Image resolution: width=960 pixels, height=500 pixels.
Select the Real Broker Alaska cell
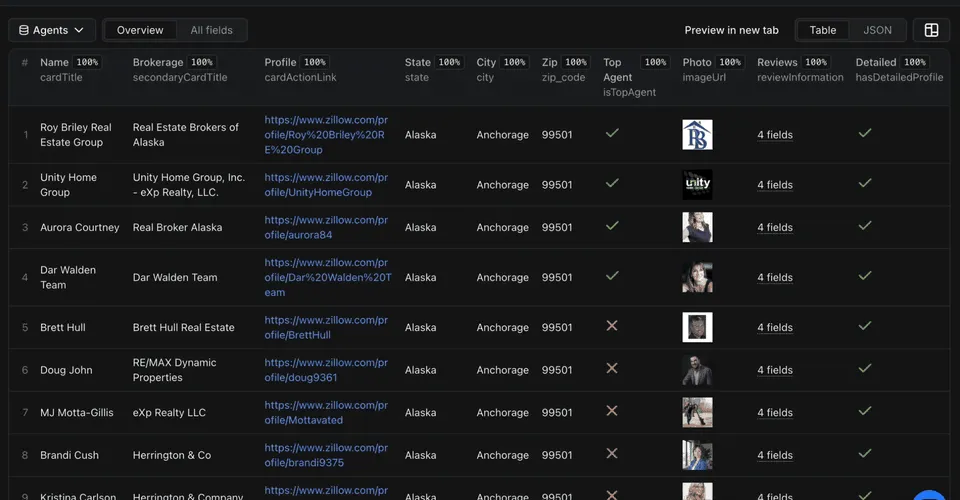[x=178, y=227]
